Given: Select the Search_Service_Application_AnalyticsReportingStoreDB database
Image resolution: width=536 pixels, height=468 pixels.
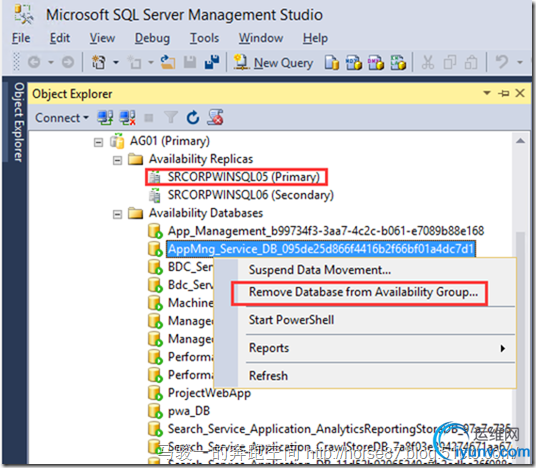Looking at the screenshot, I should point(339,429).
